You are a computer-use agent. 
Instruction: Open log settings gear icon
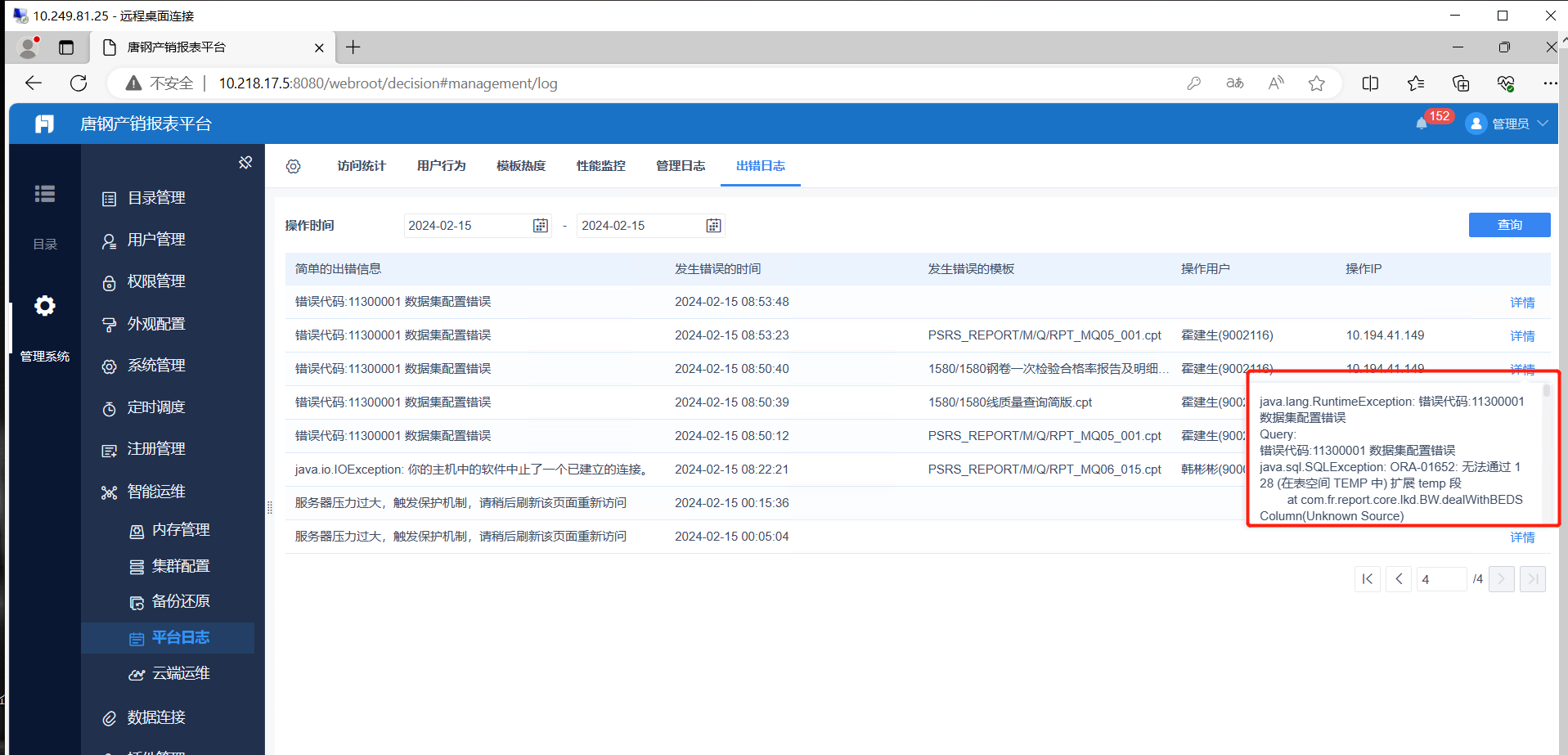294,167
